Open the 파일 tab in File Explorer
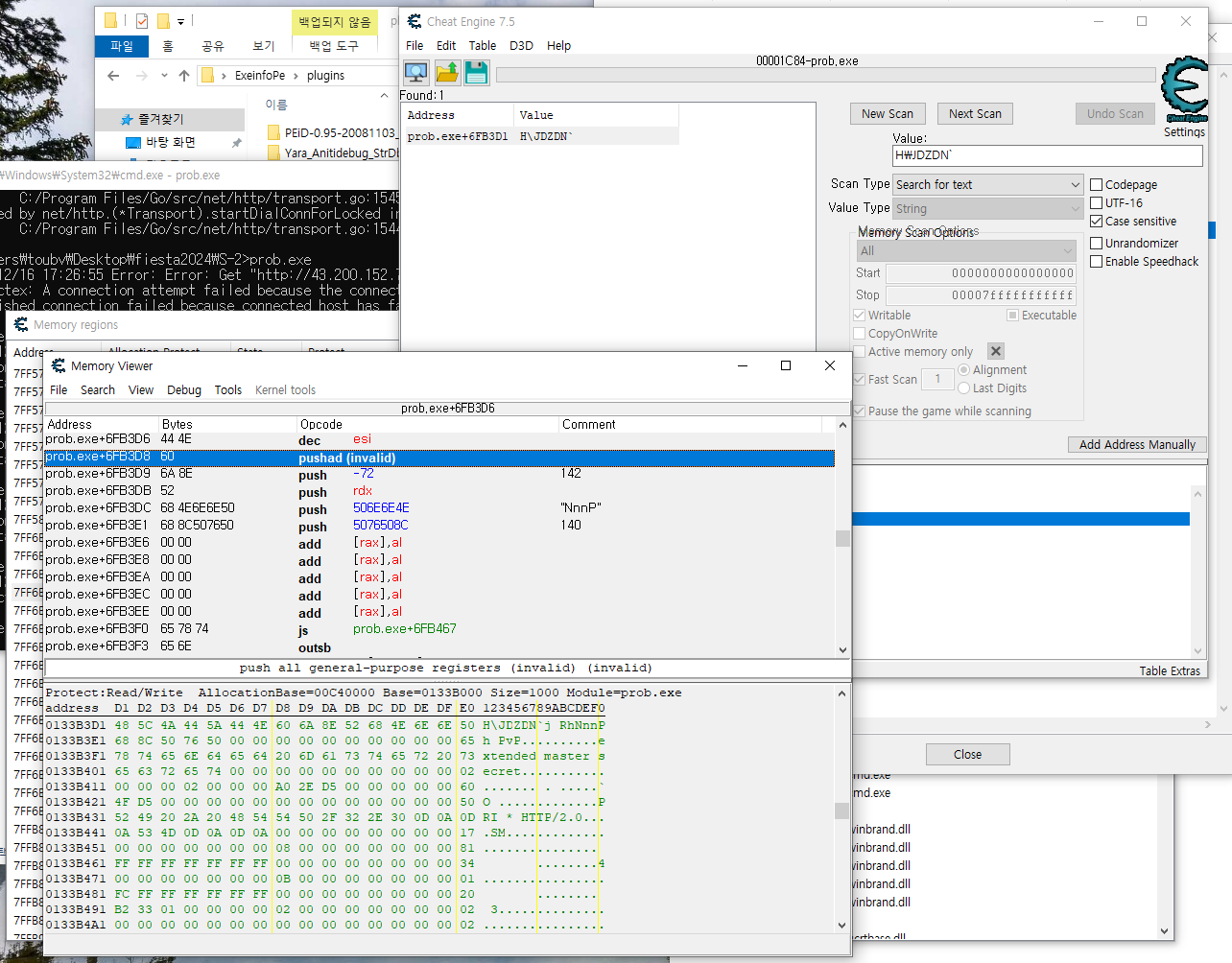This screenshot has height=963, width=1232. tap(122, 45)
